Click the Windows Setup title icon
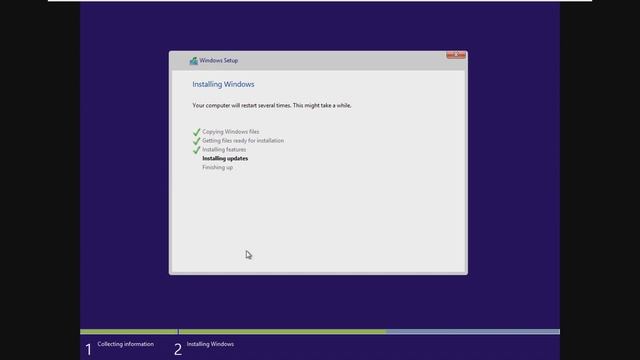The image size is (640, 360). click(x=193, y=61)
